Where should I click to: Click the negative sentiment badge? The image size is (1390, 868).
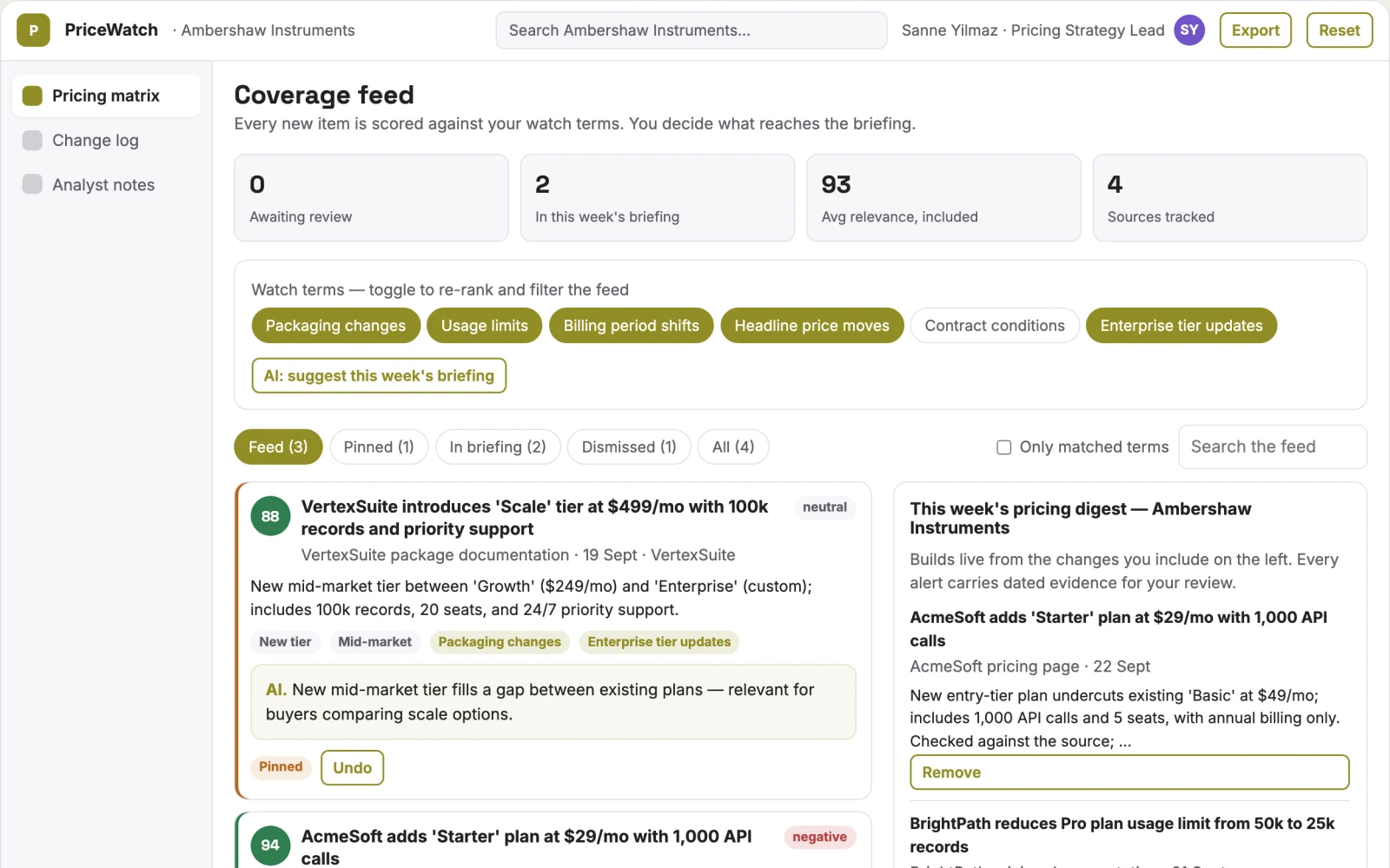pyautogui.click(x=819, y=837)
